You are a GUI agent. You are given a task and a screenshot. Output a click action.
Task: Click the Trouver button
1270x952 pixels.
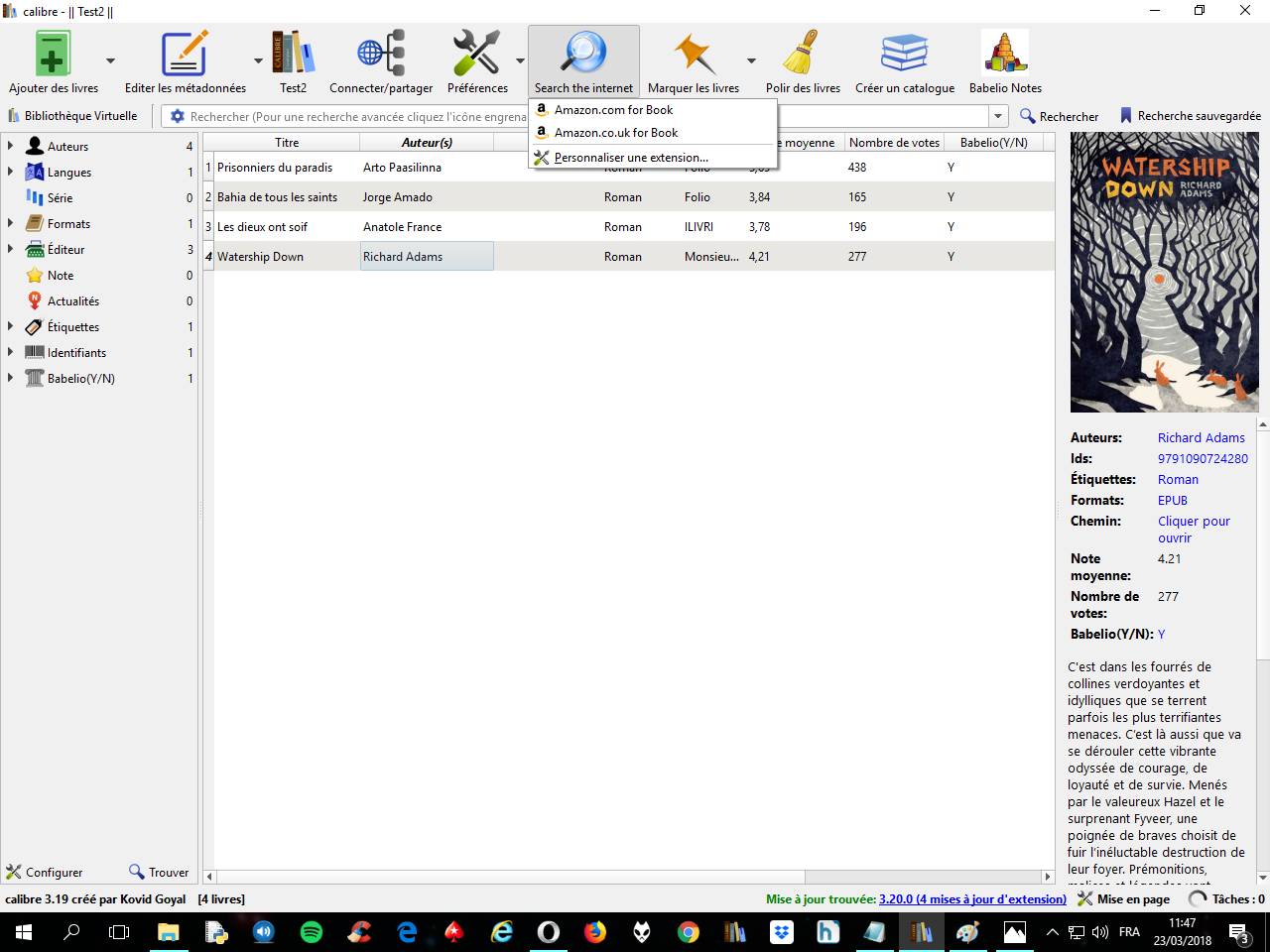(159, 873)
